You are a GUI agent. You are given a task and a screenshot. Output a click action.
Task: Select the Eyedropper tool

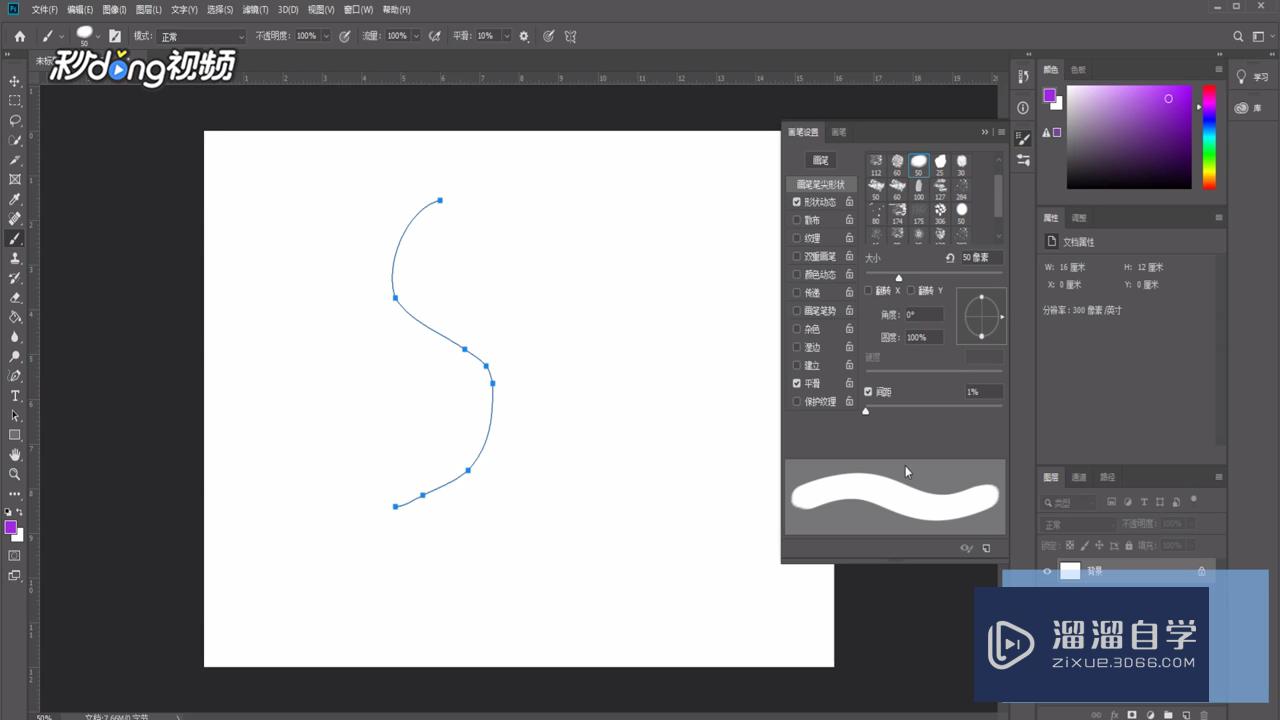click(15, 199)
